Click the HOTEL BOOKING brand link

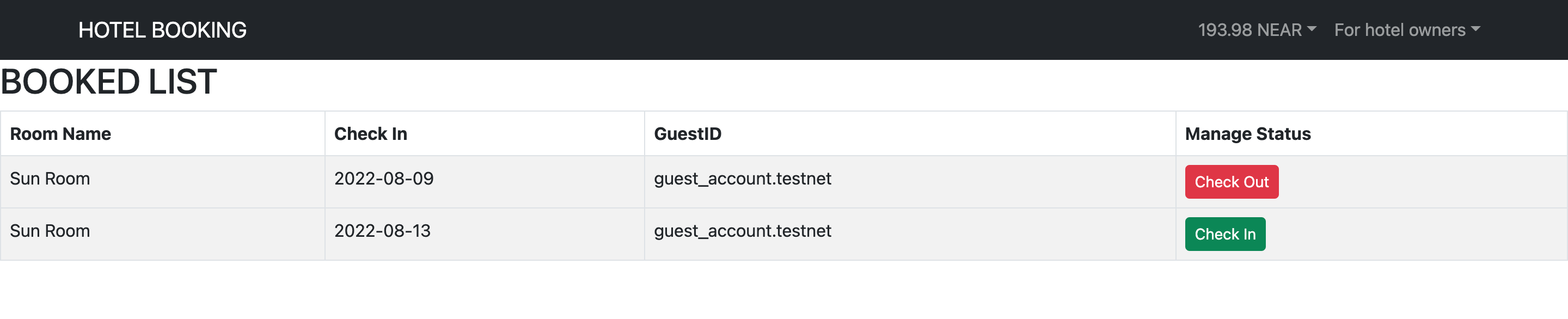163,30
